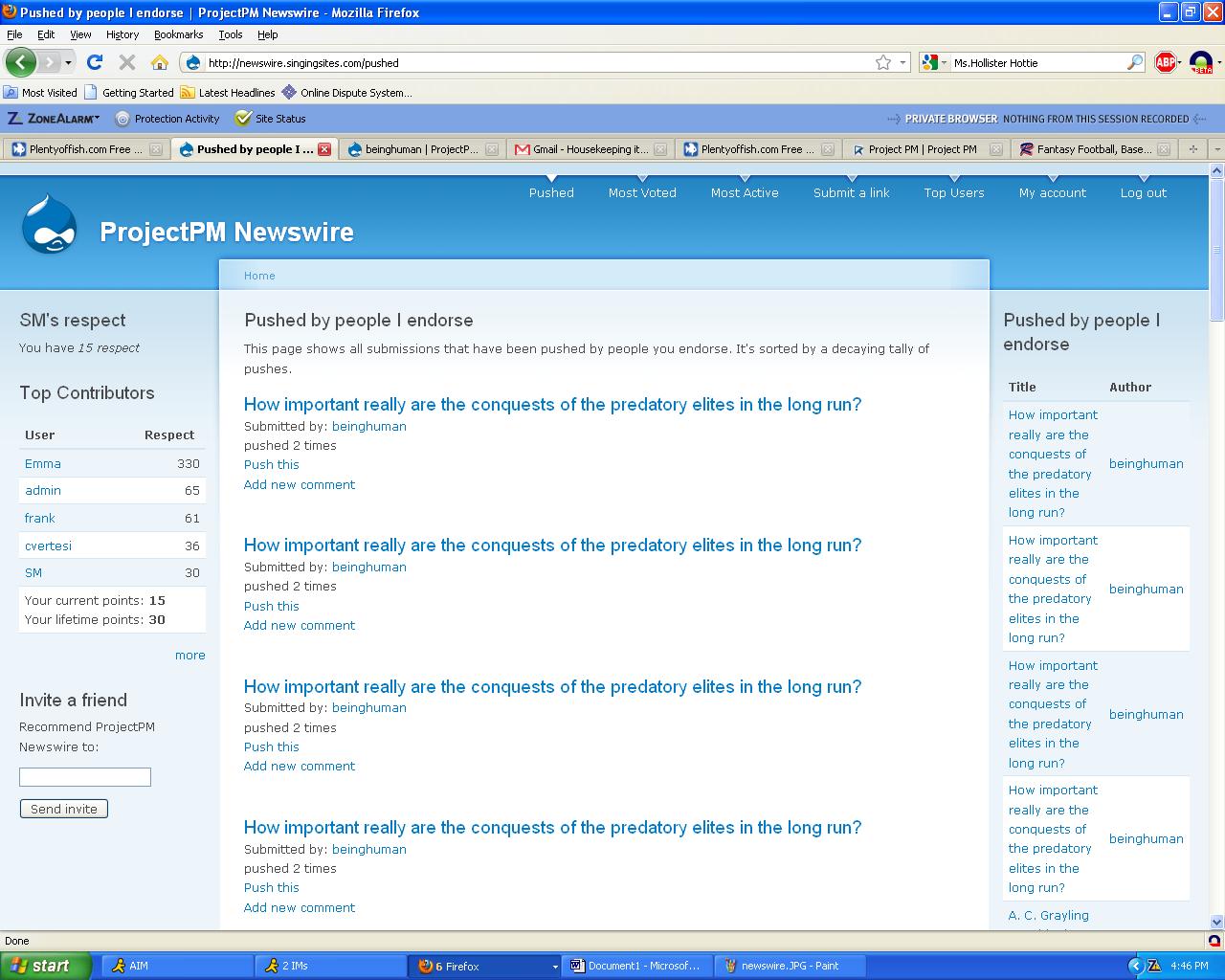The height and width of the screenshot is (980, 1225).
Task: Open Emma's profile in Top Contributors
Action: pyautogui.click(x=43, y=463)
